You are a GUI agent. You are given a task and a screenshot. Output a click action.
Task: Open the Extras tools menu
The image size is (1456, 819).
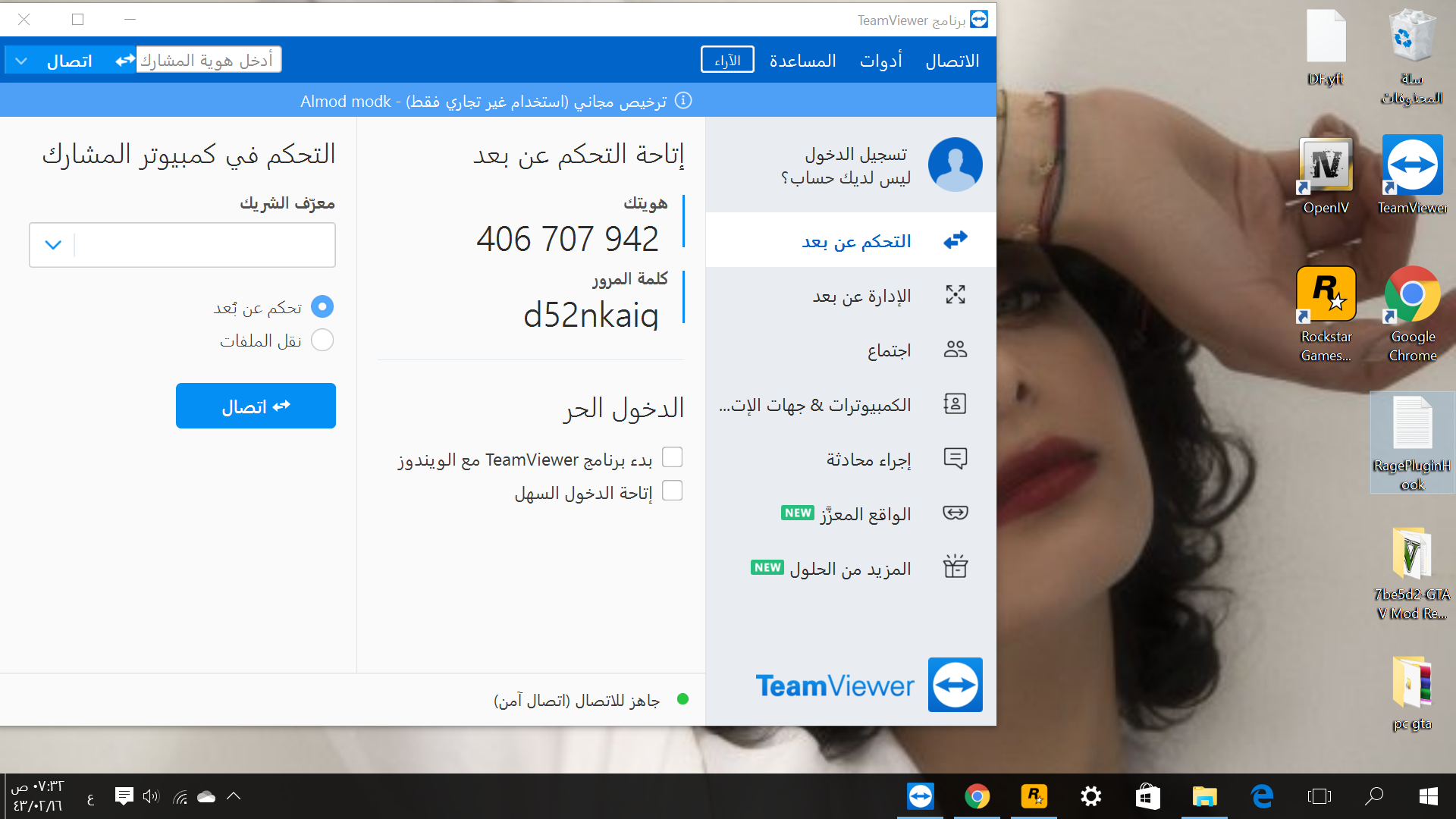(880, 61)
